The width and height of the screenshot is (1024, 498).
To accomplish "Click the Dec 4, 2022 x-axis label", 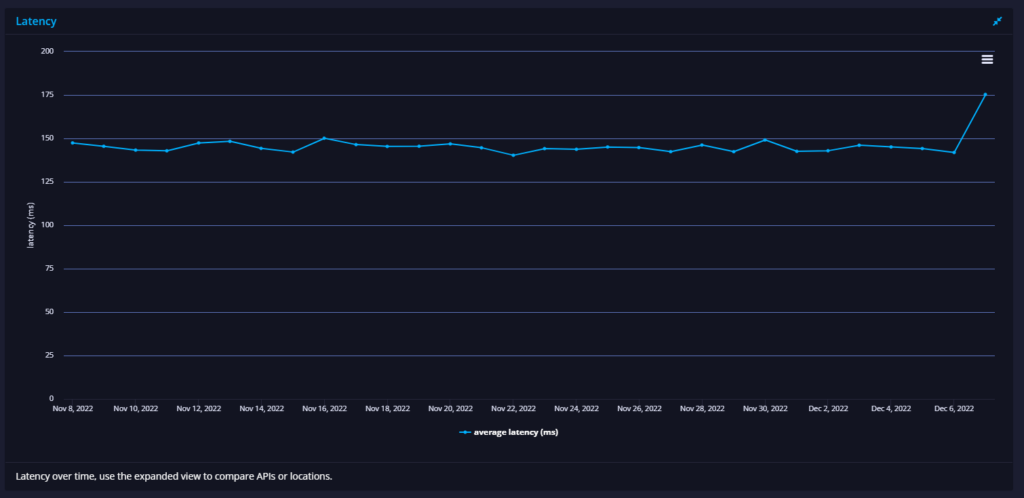I will coord(891,409).
